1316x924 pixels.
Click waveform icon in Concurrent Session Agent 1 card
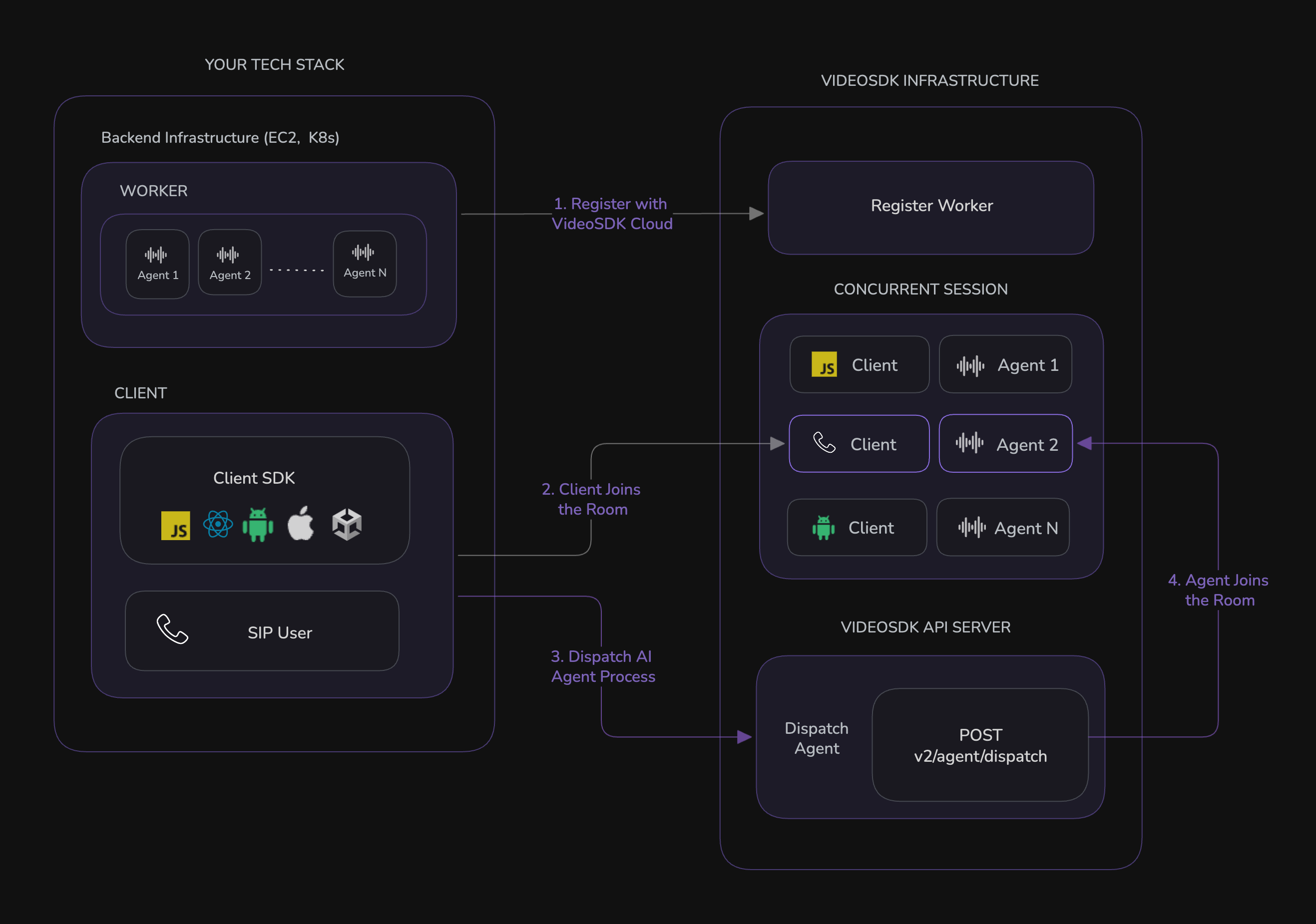[970, 365]
